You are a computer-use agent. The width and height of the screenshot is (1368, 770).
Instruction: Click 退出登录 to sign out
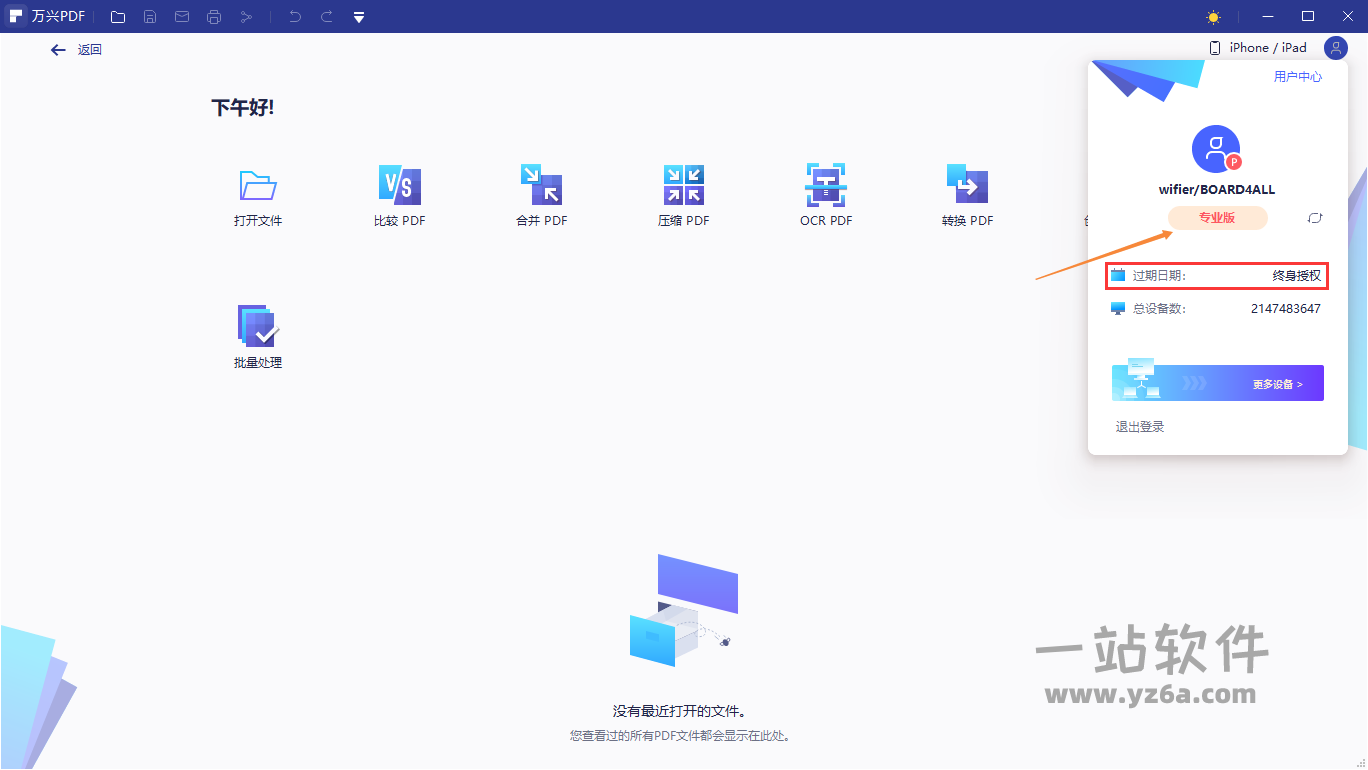[1140, 427]
